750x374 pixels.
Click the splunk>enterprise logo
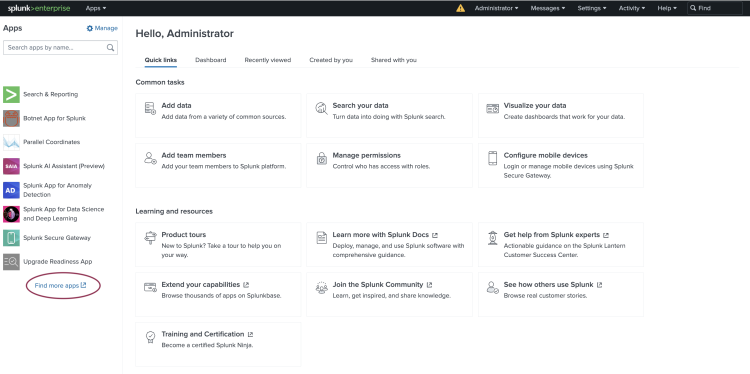39,8
